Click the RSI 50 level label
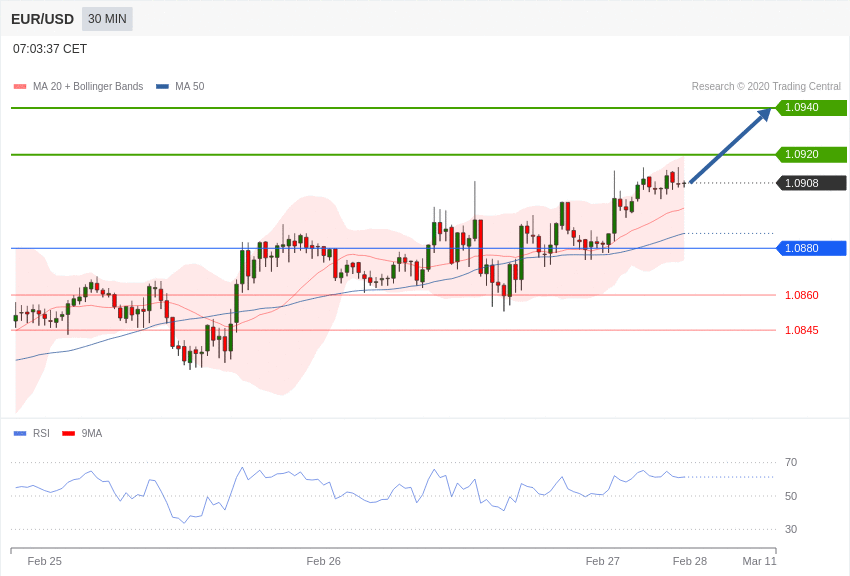This screenshot has height=576, width=850. (x=791, y=496)
